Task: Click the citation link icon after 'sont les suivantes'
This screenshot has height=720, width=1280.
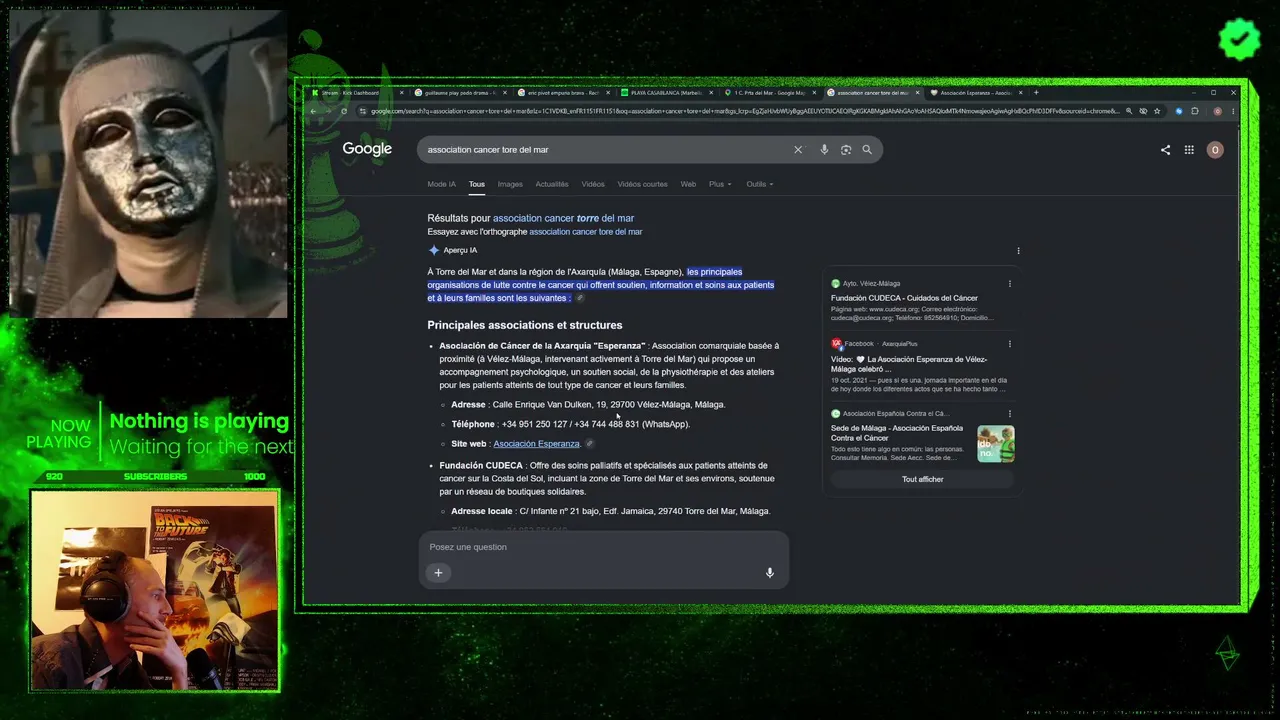Action: [x=580, y=298]
